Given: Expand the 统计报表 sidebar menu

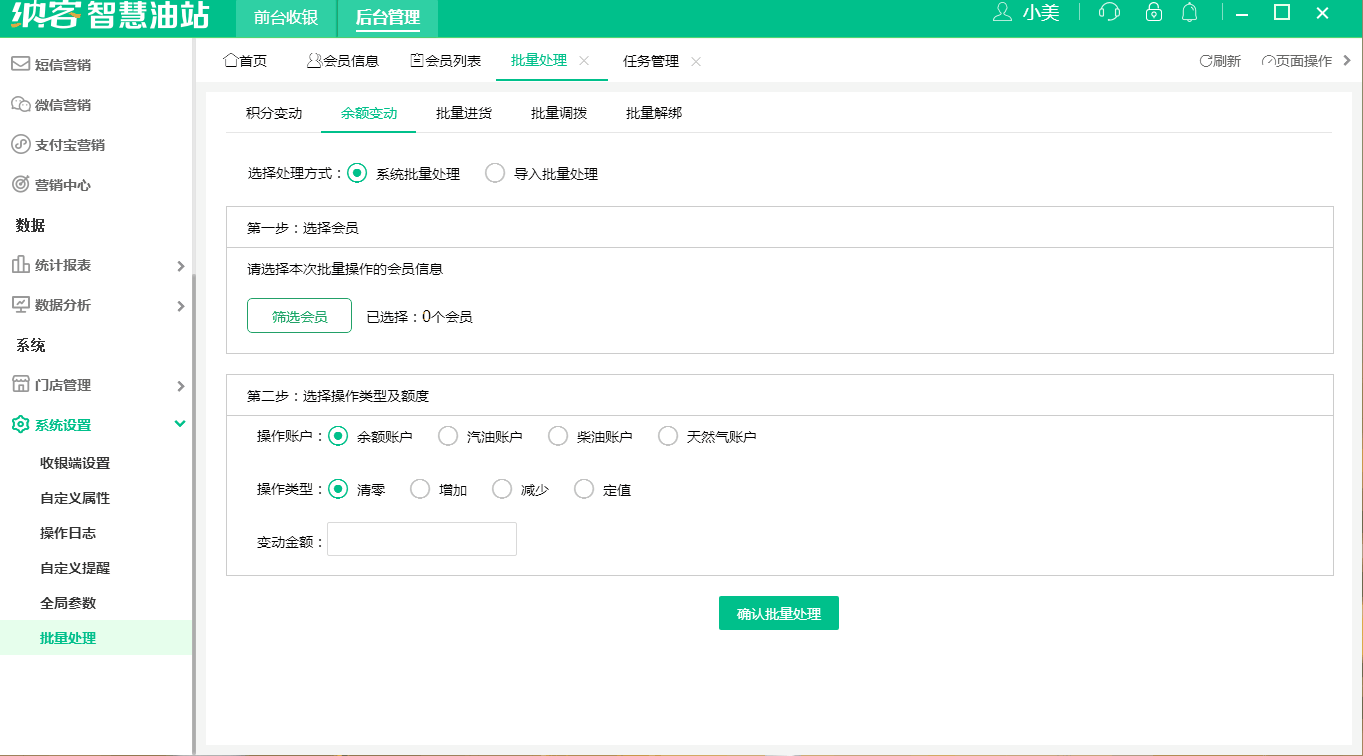Looking at the screenshot, I should pos(181,265).
